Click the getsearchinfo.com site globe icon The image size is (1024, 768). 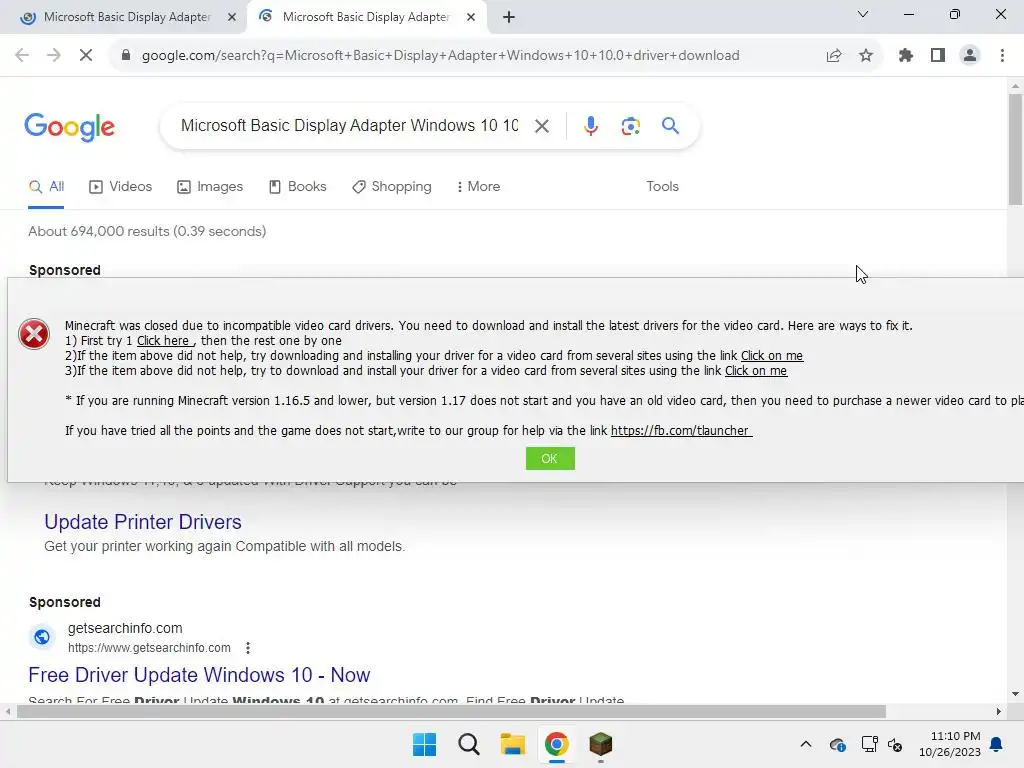42,637
